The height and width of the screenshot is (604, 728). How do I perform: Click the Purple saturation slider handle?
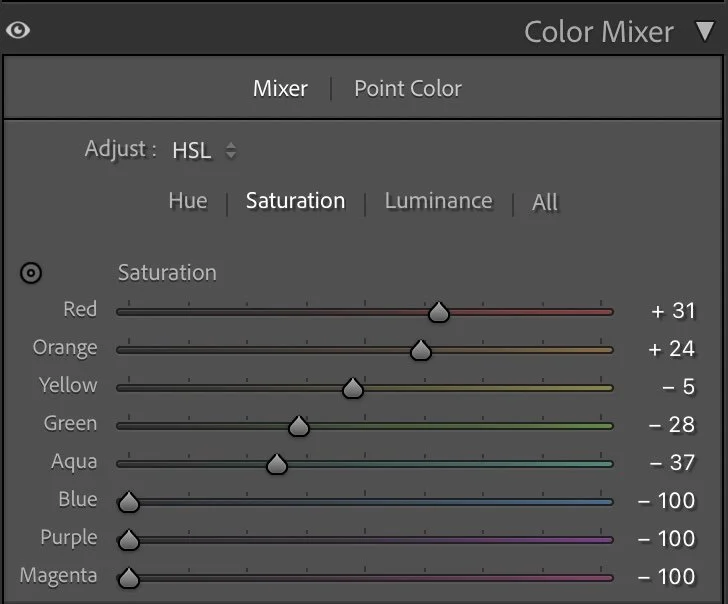(x=129, y=540)
